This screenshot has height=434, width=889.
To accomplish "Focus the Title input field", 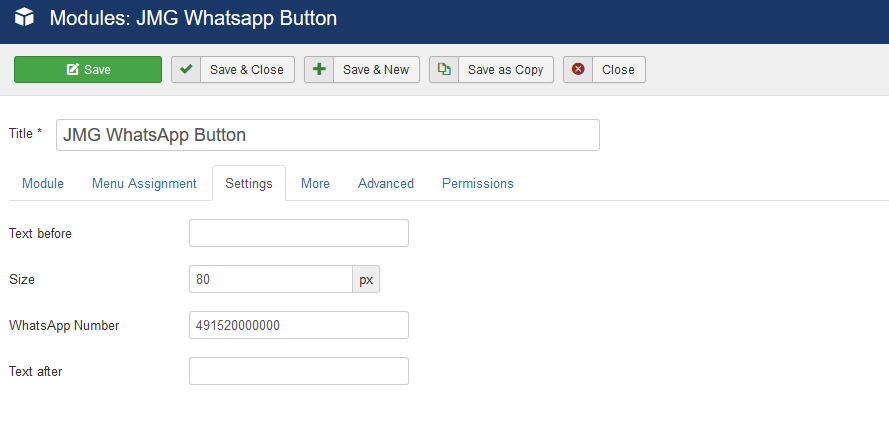I will pyautogui.click(x=328, y=135).
